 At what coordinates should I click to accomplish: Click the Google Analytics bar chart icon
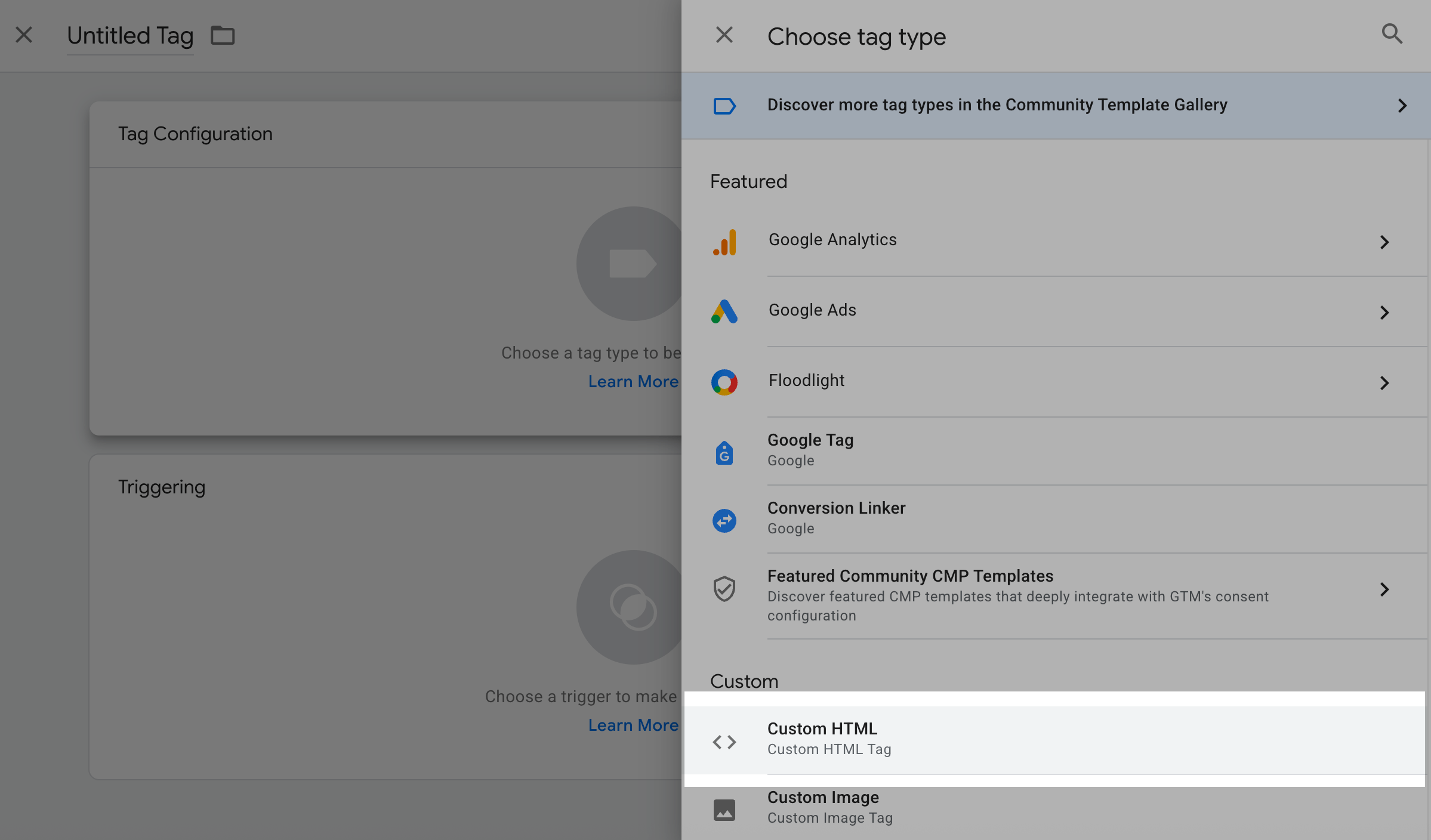point(724,242)
